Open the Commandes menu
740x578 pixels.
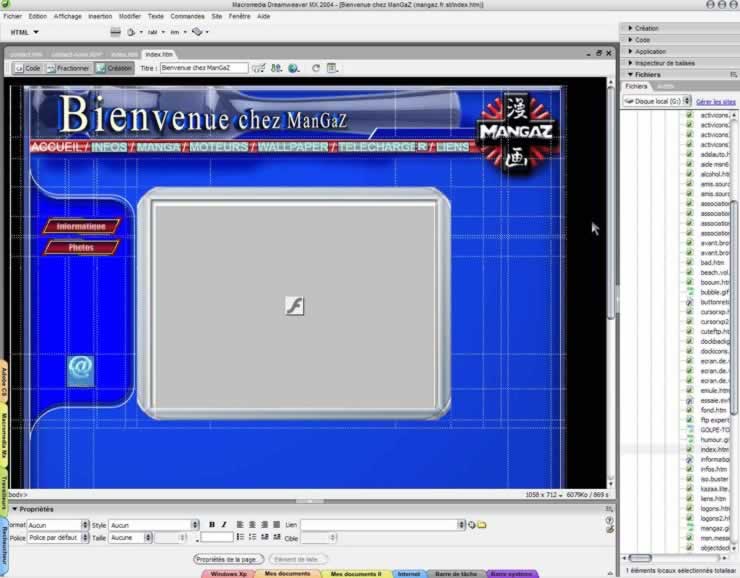[x=187, y=16]
